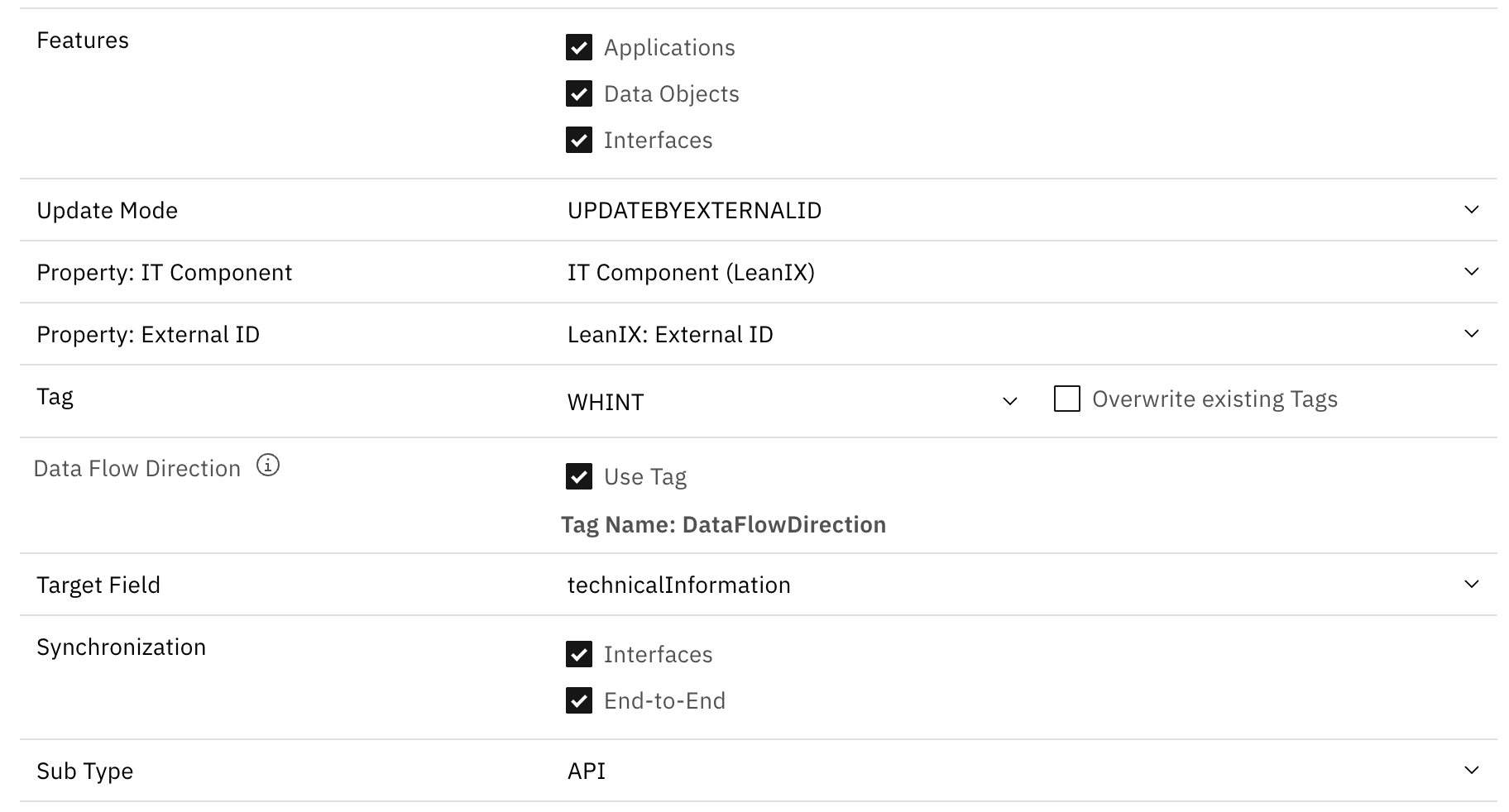This screenshot has width=1509, height=812.
Task: Enable Overwrite existing Tags checkbox
Action: pos(1067,399)
